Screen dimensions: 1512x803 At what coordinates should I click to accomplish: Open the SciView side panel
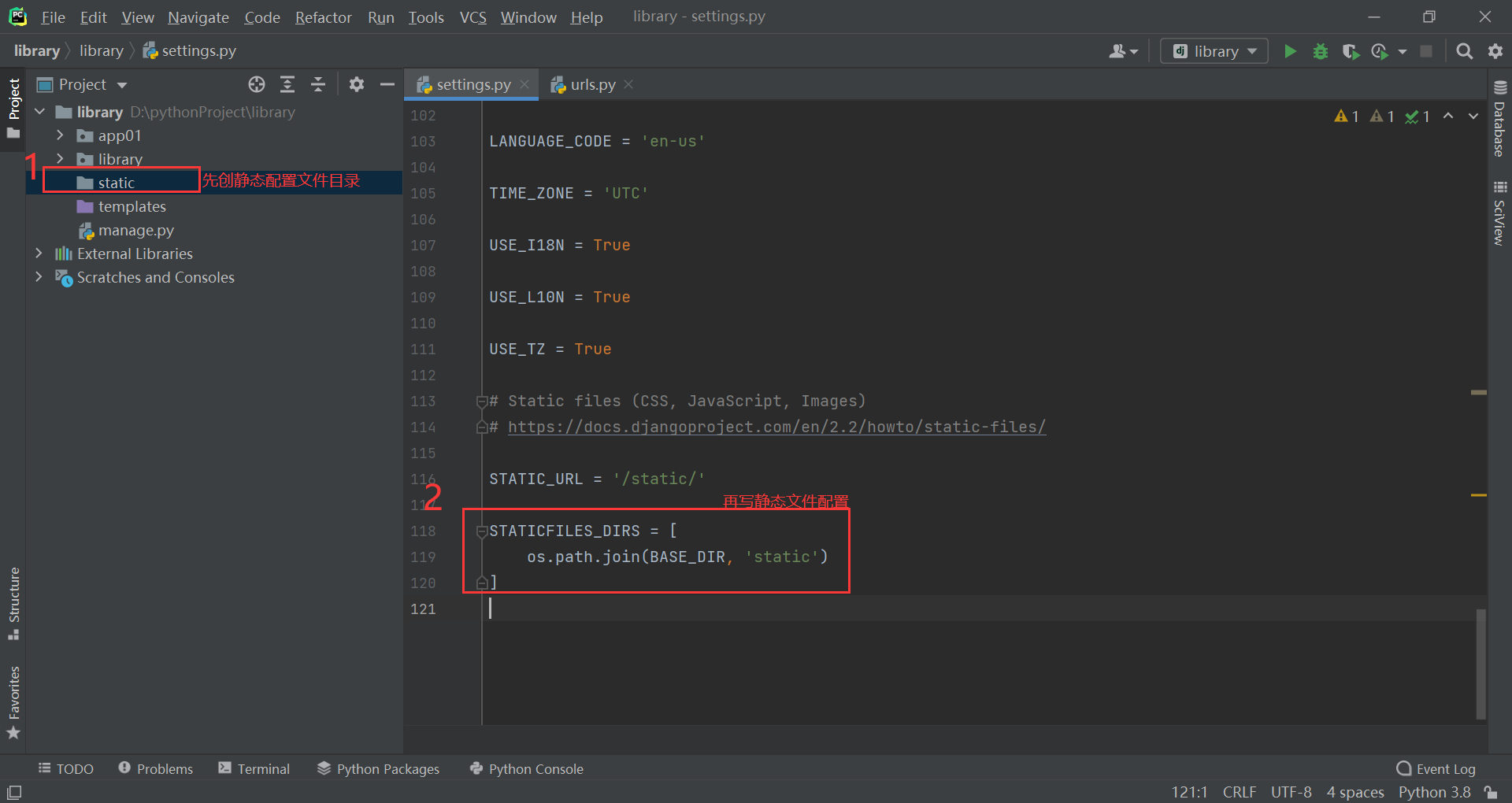(1499, 213)
